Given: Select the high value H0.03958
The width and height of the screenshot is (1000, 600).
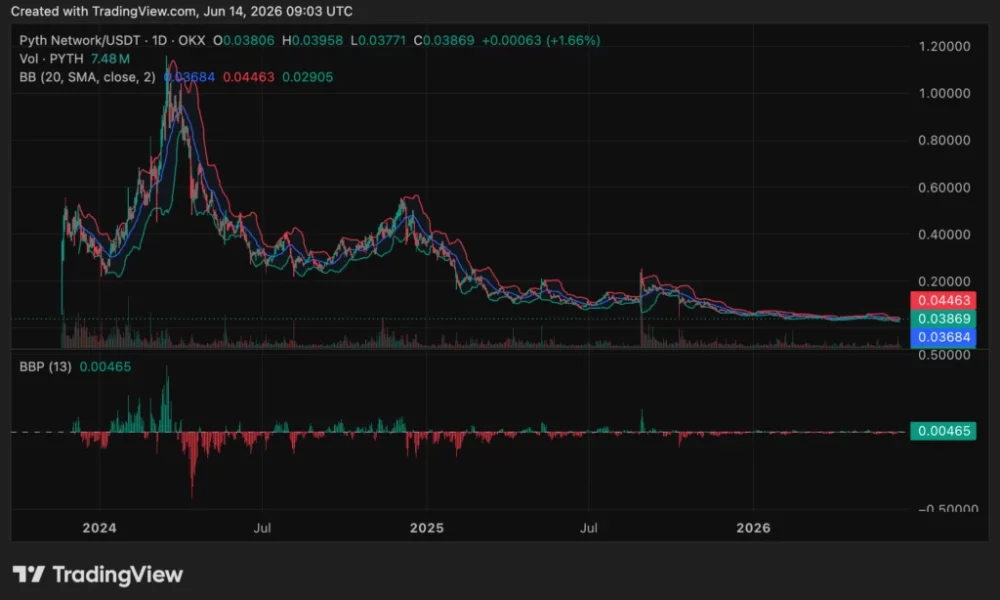Looking at the screenshot, I should point(312,40).
